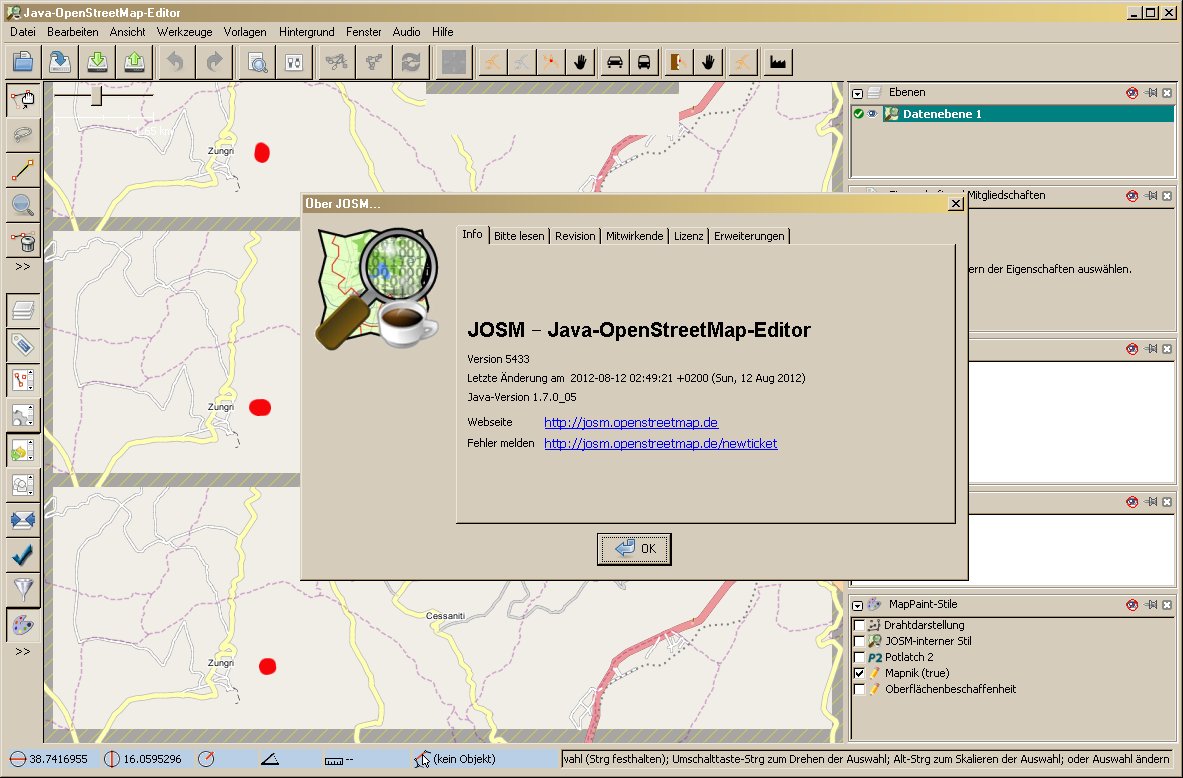Click the upload changes toolbar icon
This screenshot has width=1183, height=778.
pos(133,62)
